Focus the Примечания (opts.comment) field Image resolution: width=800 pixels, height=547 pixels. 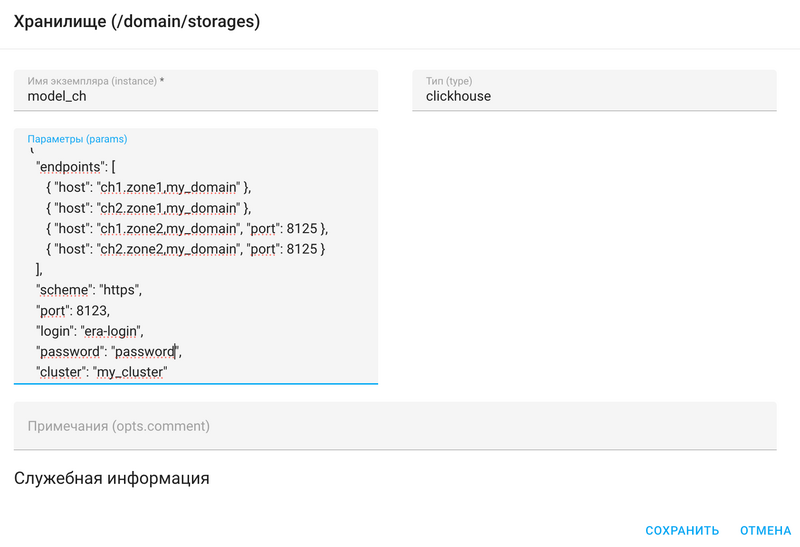coord(395,426)
